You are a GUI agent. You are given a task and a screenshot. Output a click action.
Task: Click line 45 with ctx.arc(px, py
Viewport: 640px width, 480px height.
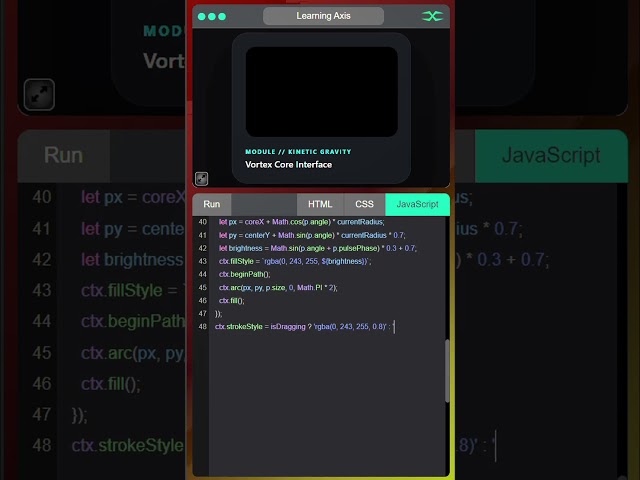[x=278, y=288]
